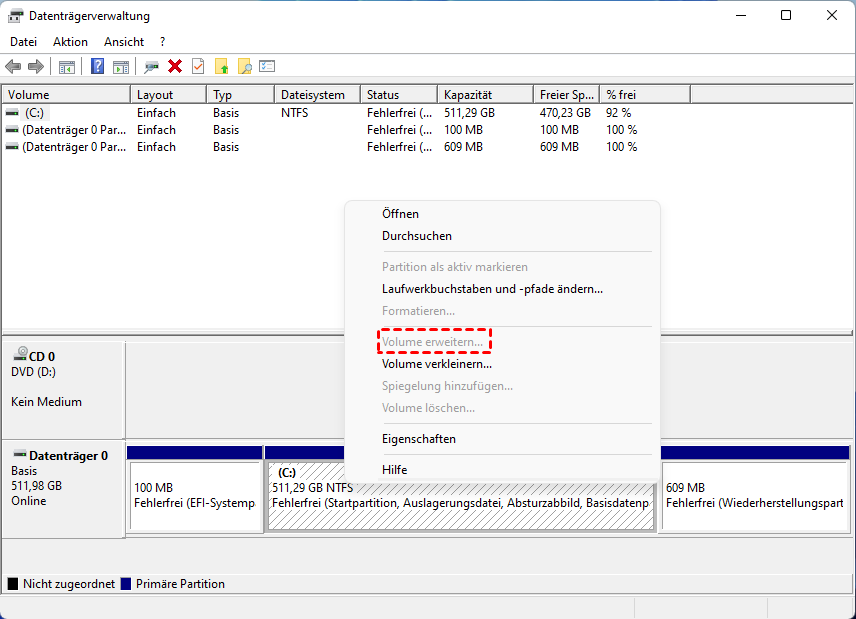Click the CD 0 disc drive icon
This screenshot has height=619, width=856.
pyautogui.click(x=21, y=354)
